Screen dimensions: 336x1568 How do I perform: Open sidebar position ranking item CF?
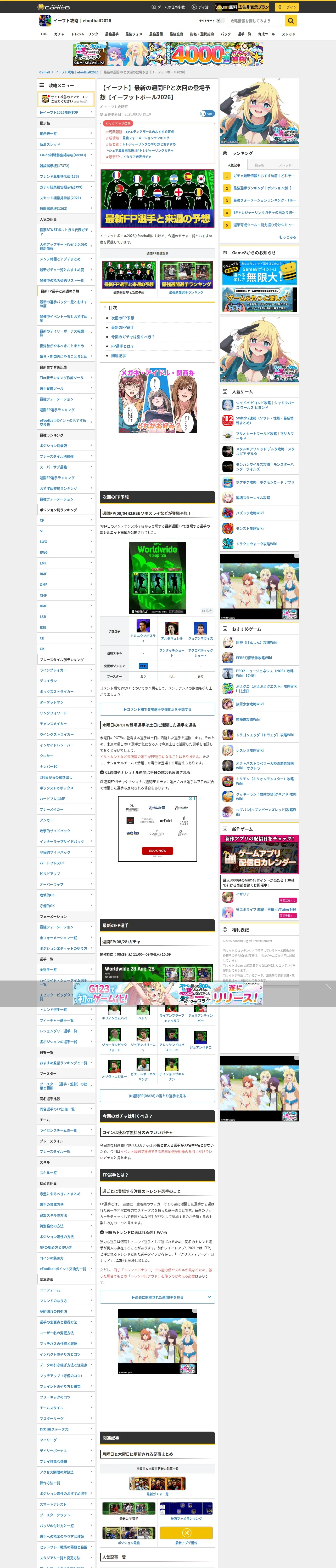pos(66,520)
